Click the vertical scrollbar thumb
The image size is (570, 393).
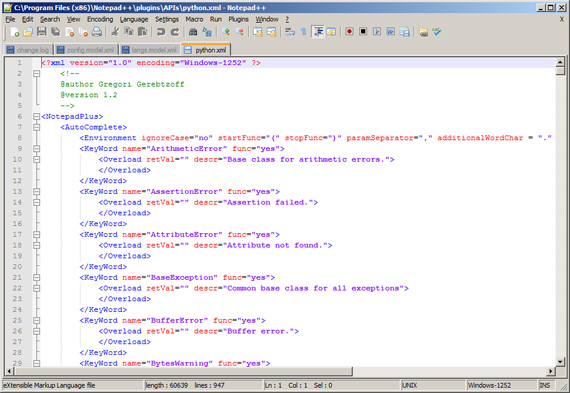click(560, 71)
